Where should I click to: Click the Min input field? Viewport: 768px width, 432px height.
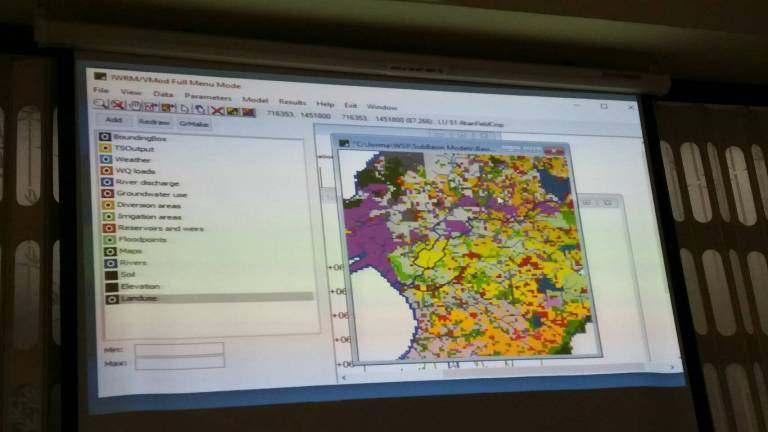(x=179, y=349)
